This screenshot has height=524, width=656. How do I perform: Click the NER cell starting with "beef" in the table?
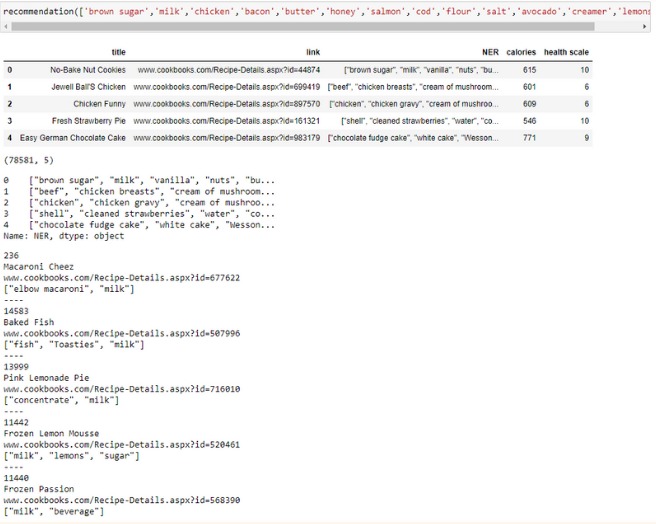pos(413,87)
